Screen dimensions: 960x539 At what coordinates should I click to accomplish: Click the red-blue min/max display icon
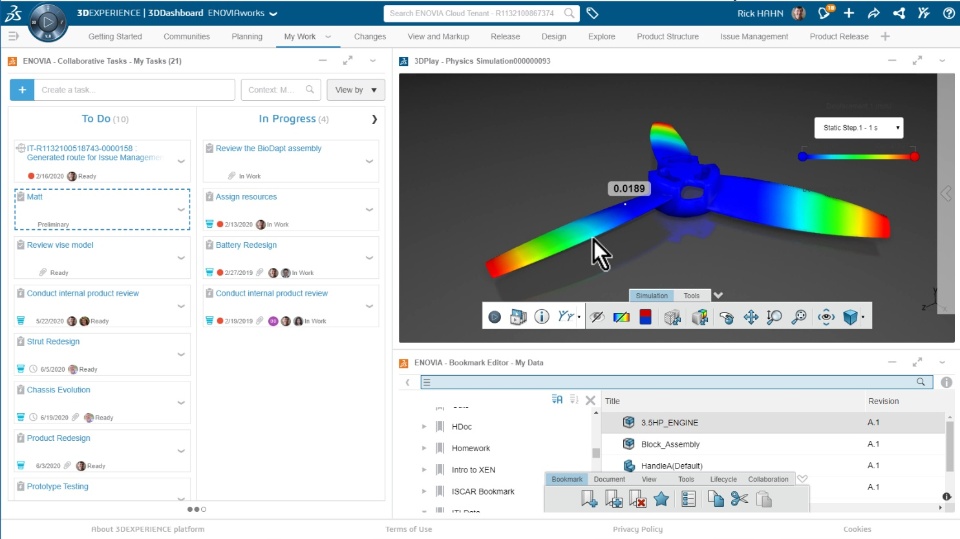(645, 317)
